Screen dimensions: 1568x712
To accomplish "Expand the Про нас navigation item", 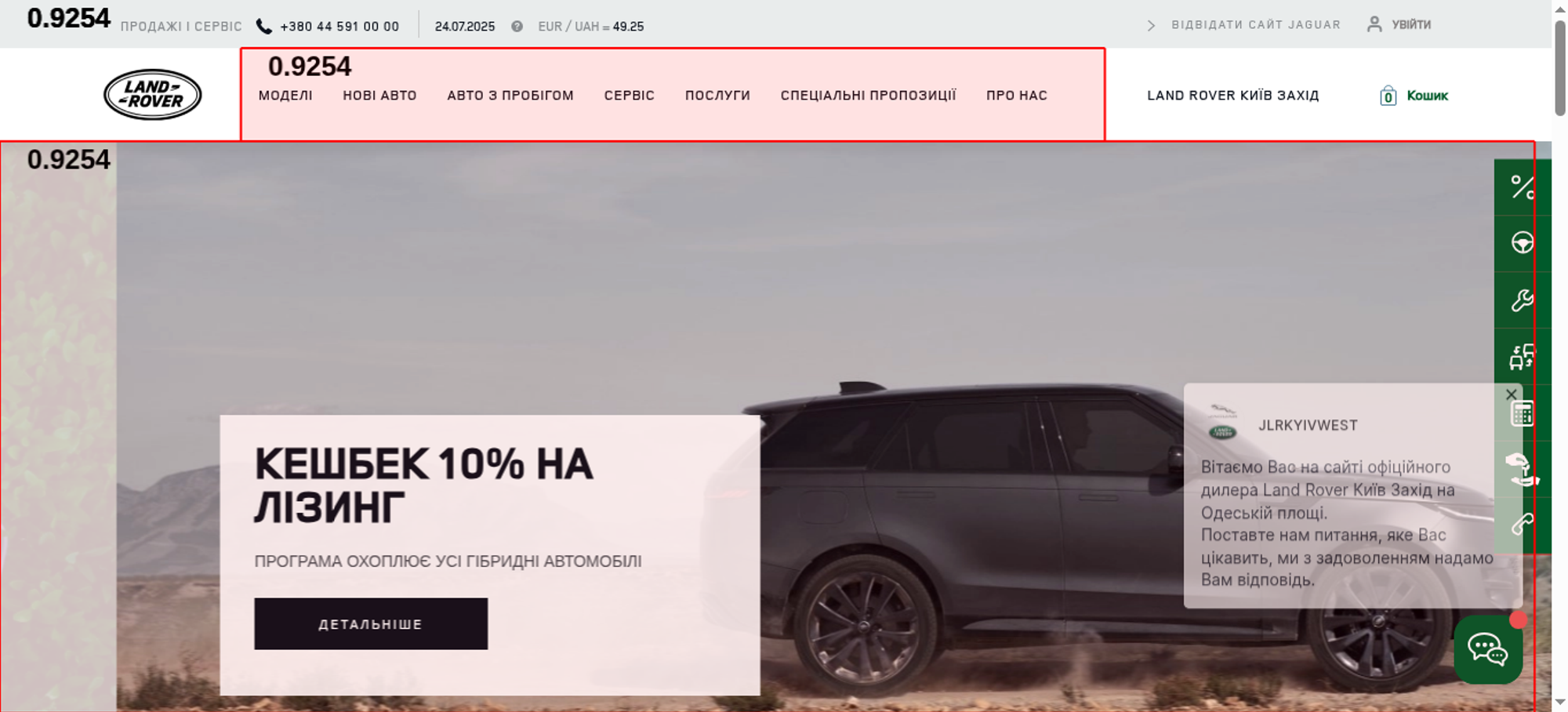I will [1017, 96].
